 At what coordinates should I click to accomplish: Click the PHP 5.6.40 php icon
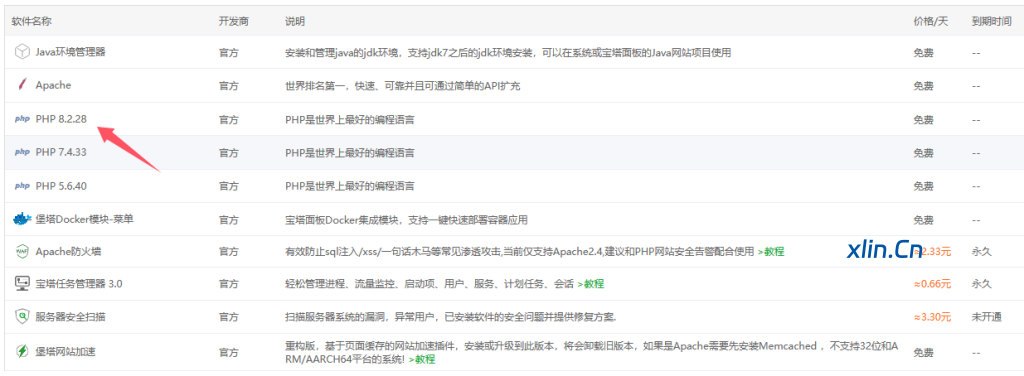tap(22, 186)
